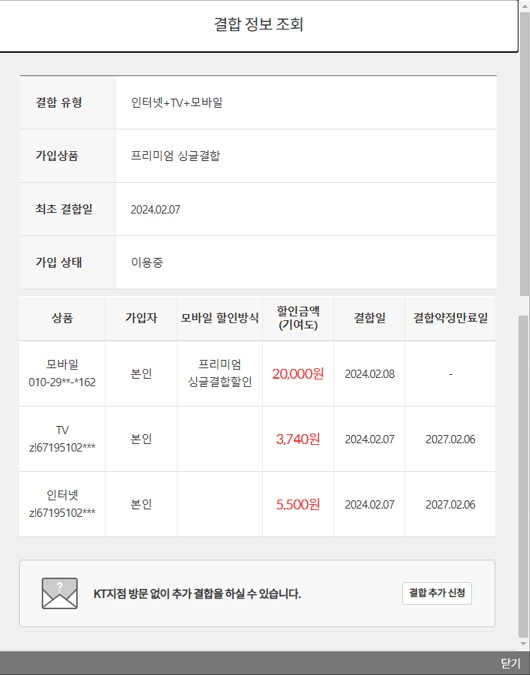Click the 인터넷 discount 5,500원

pyautogui.click(x=298, y=504)
